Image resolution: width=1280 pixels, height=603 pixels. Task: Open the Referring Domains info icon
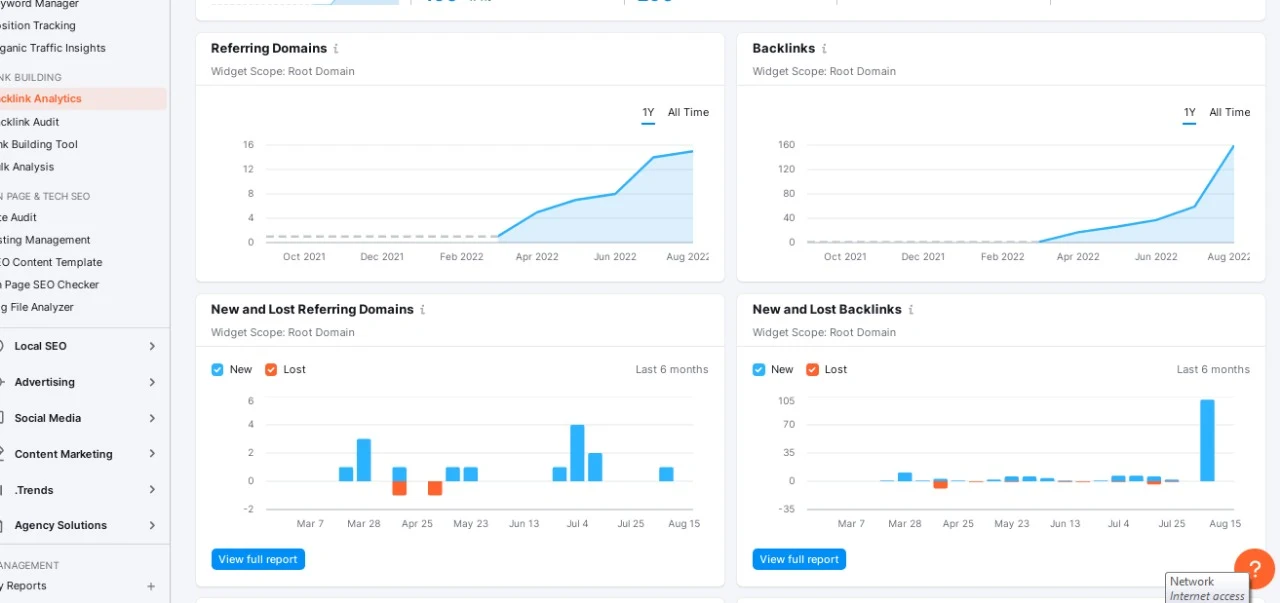[336, 48]
